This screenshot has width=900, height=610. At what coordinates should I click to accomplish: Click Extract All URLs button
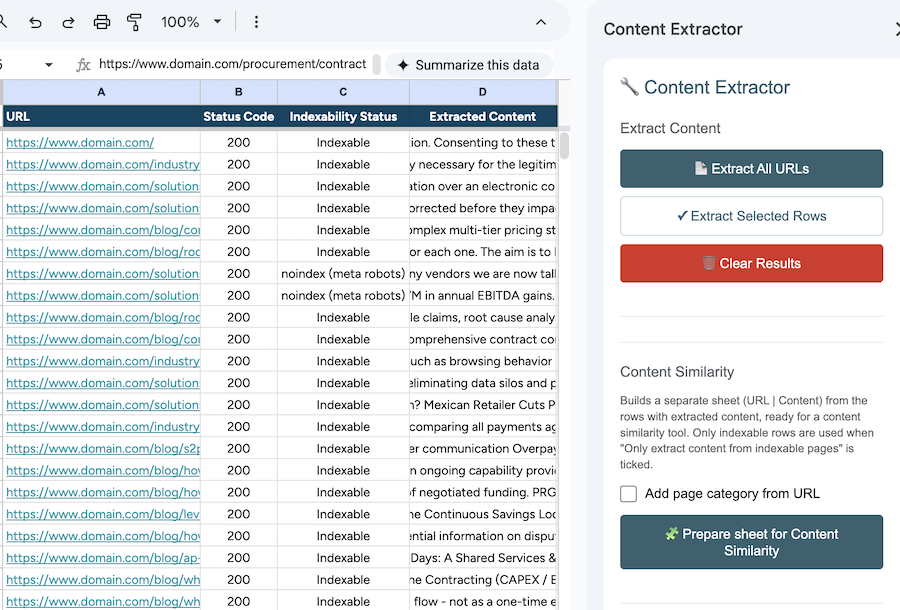[x=751, y=169]
